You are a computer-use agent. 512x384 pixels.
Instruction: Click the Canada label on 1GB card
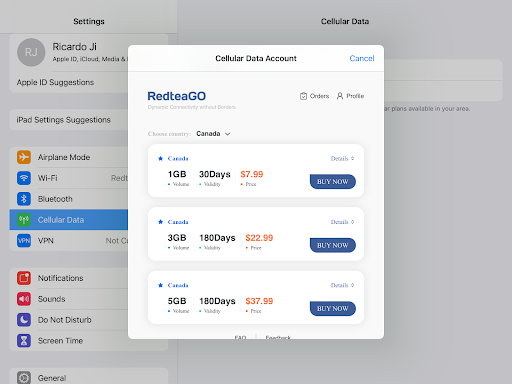(x=178, y=158)
